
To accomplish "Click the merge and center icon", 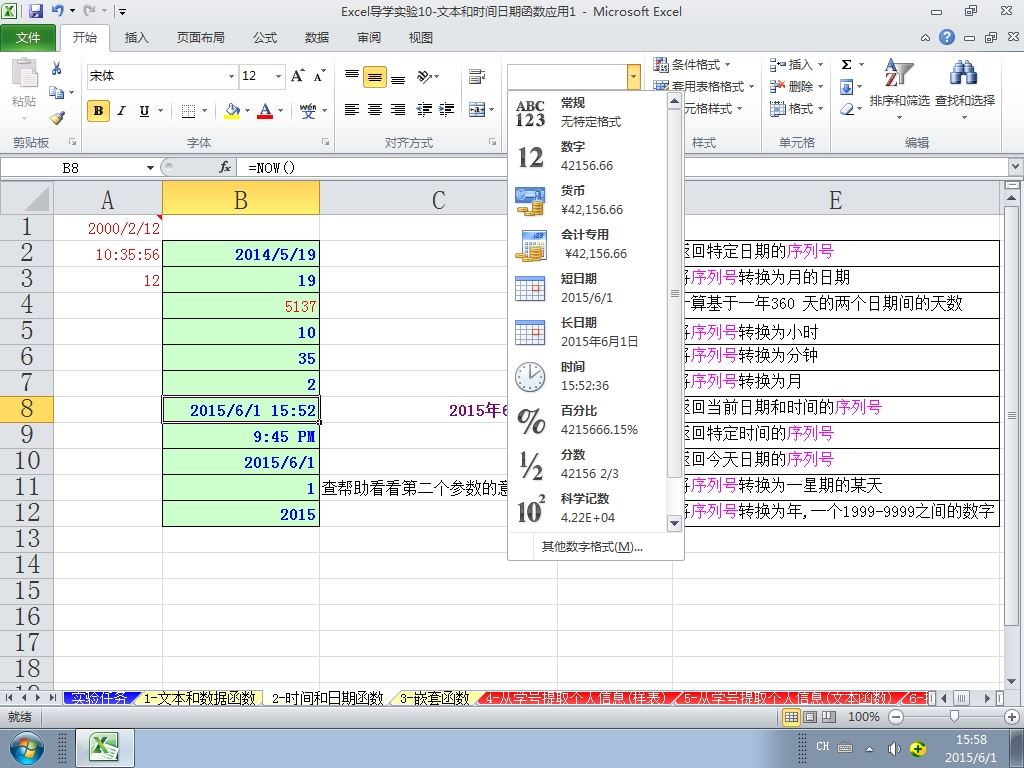I will (477, 110).
